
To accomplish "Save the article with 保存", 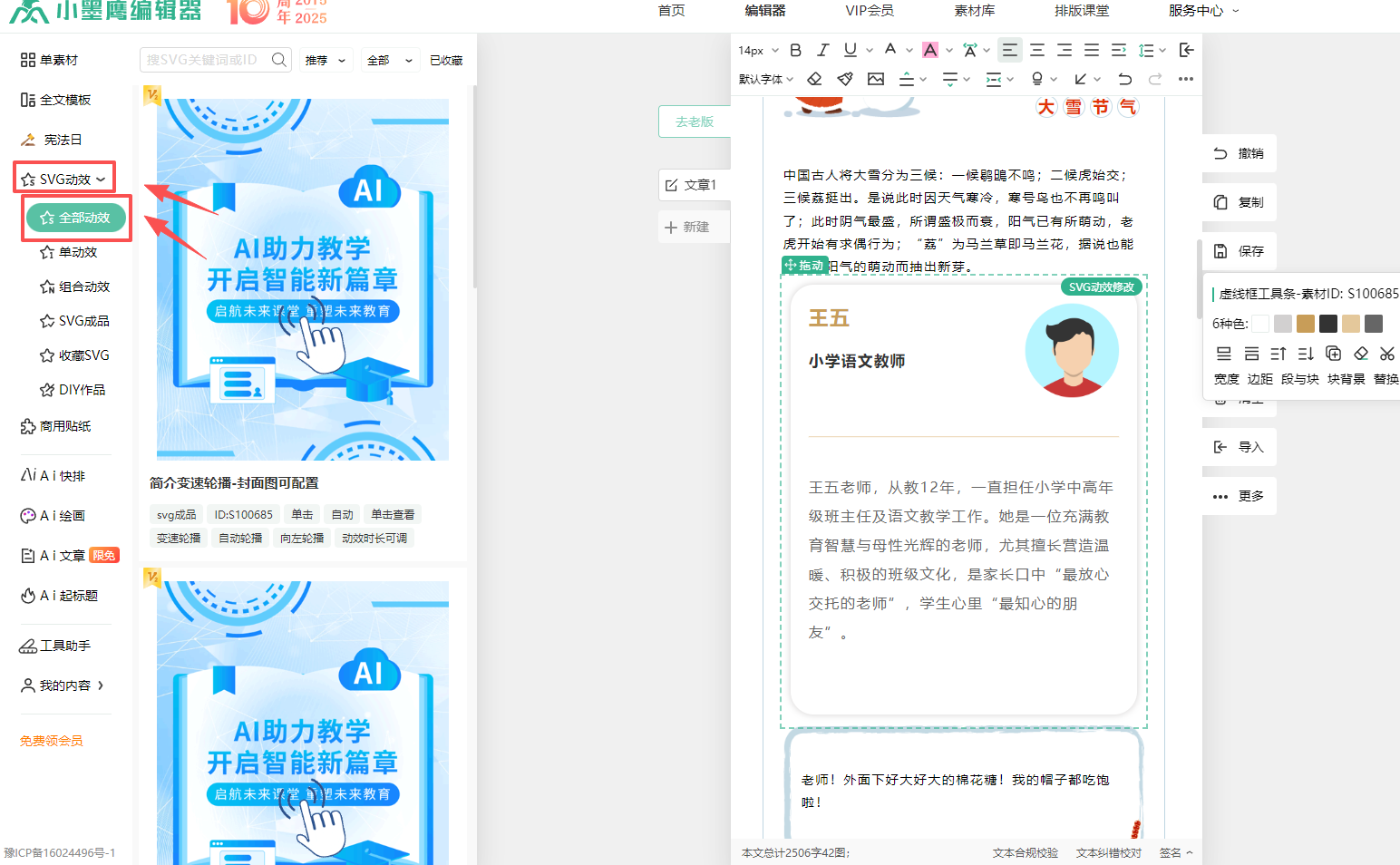I will click(x=1240, y=251).
